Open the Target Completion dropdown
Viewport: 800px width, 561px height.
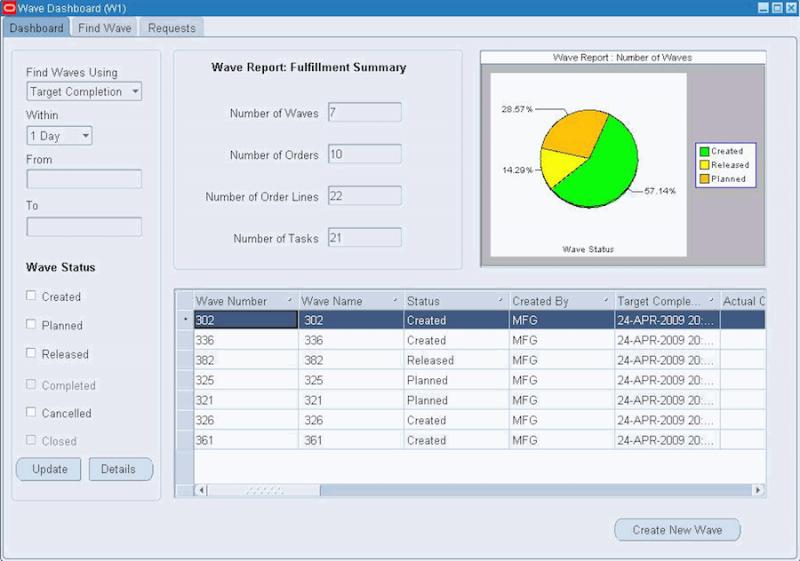tap(84, 92)
